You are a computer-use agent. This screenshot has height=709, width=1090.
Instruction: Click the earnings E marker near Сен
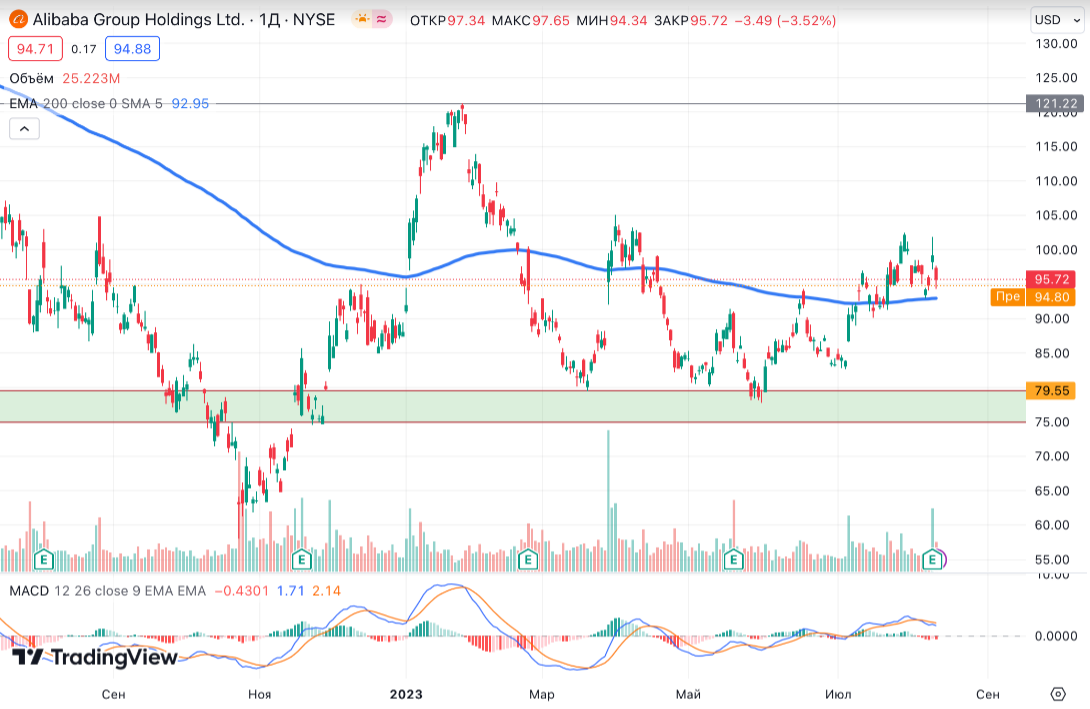tap(44, 558)
